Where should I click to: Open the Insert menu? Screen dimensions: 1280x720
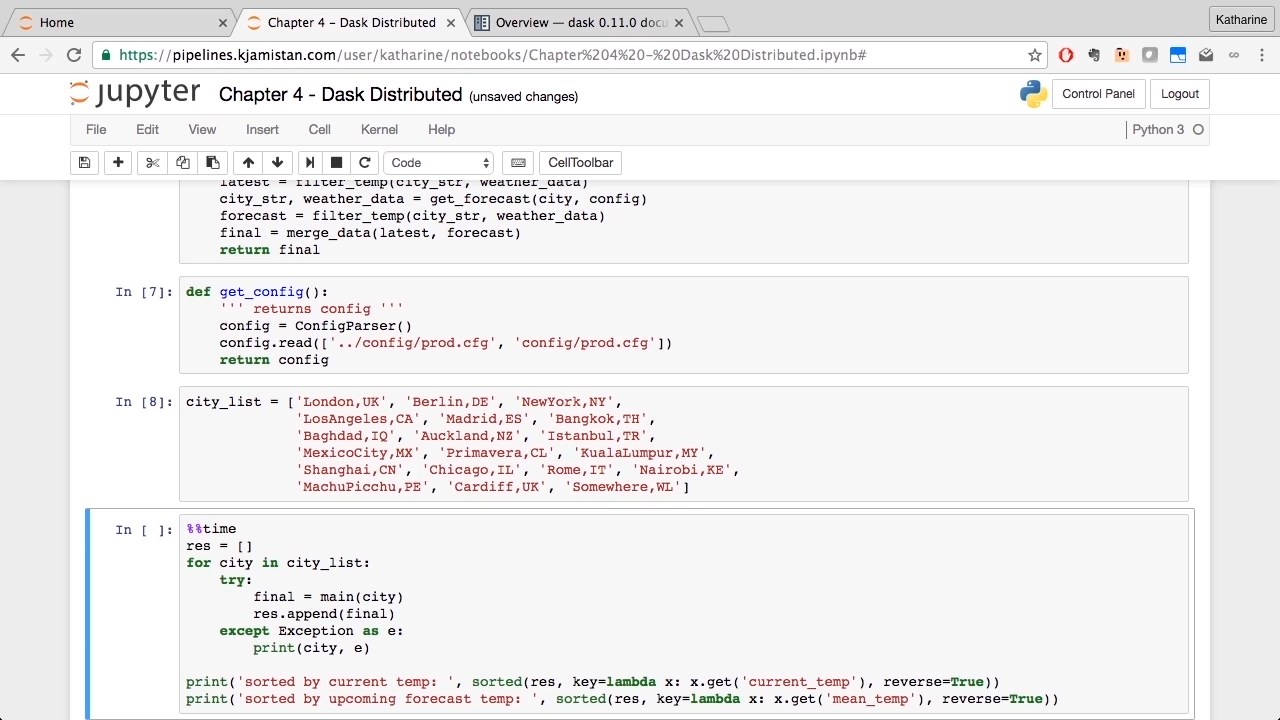click(262, 129)
